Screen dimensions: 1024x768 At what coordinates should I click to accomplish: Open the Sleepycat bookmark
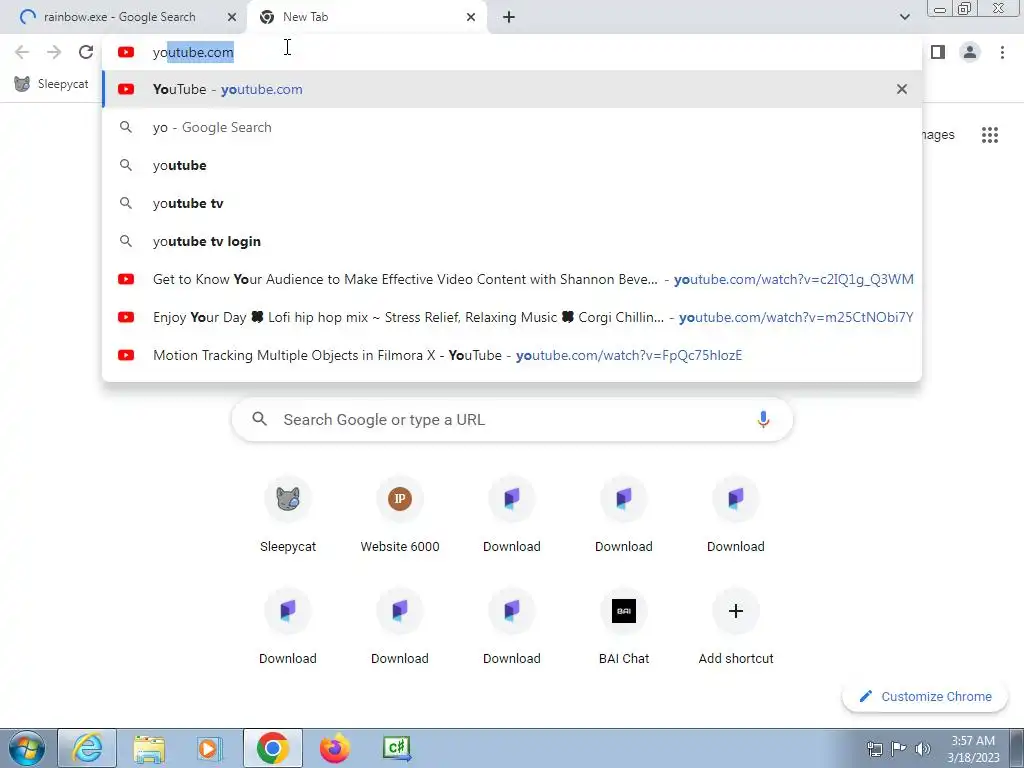pyautogui.click(x=52, y=84)
